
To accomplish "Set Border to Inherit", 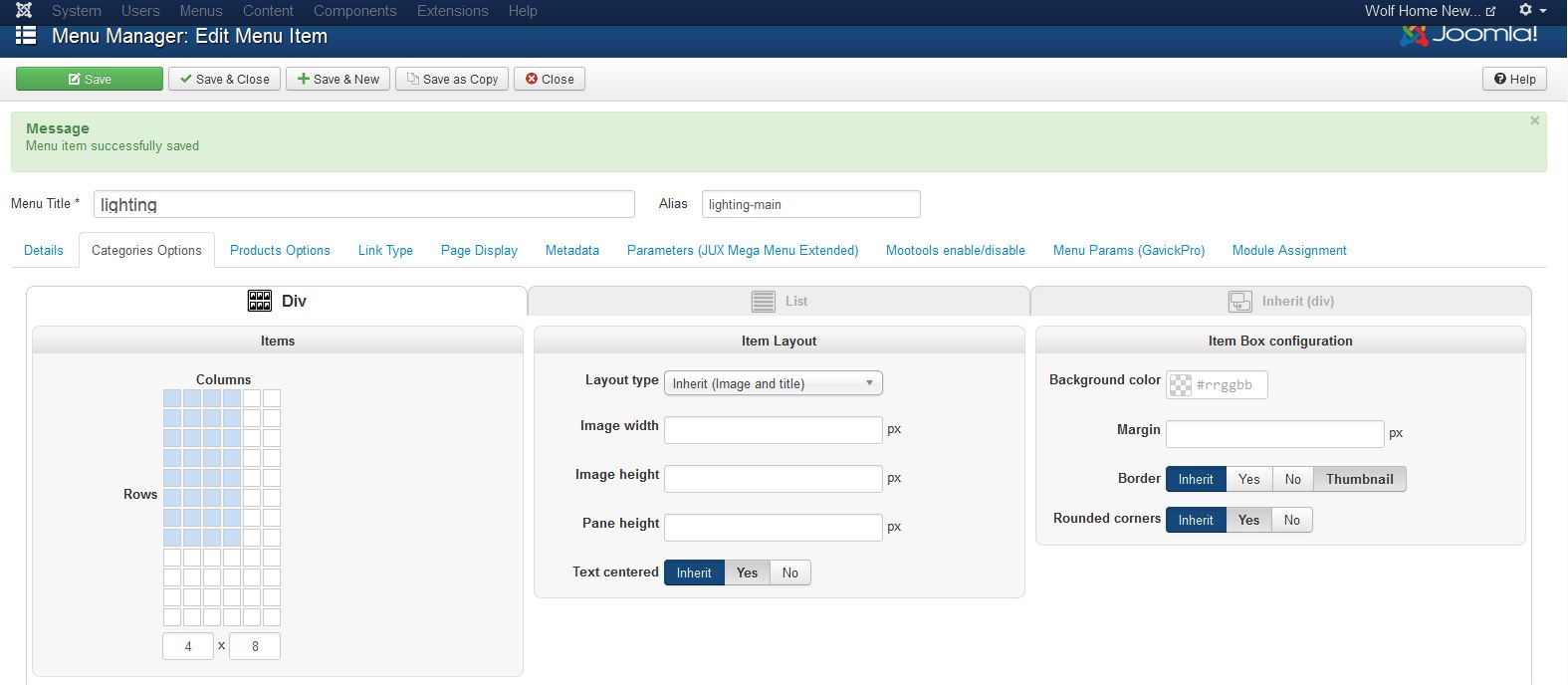I will pyautogui.click(x=1196, y=479).
